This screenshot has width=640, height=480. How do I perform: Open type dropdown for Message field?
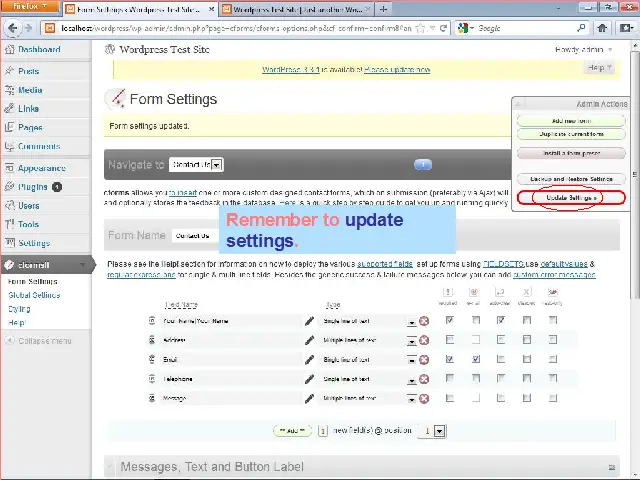(x=411, y=399)
